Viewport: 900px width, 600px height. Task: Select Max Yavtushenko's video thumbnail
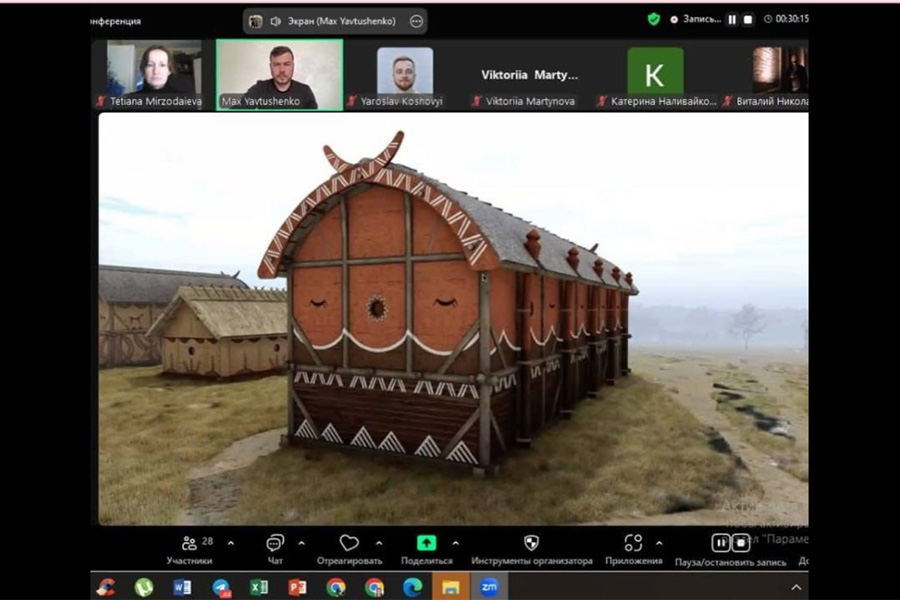[280, 71]
